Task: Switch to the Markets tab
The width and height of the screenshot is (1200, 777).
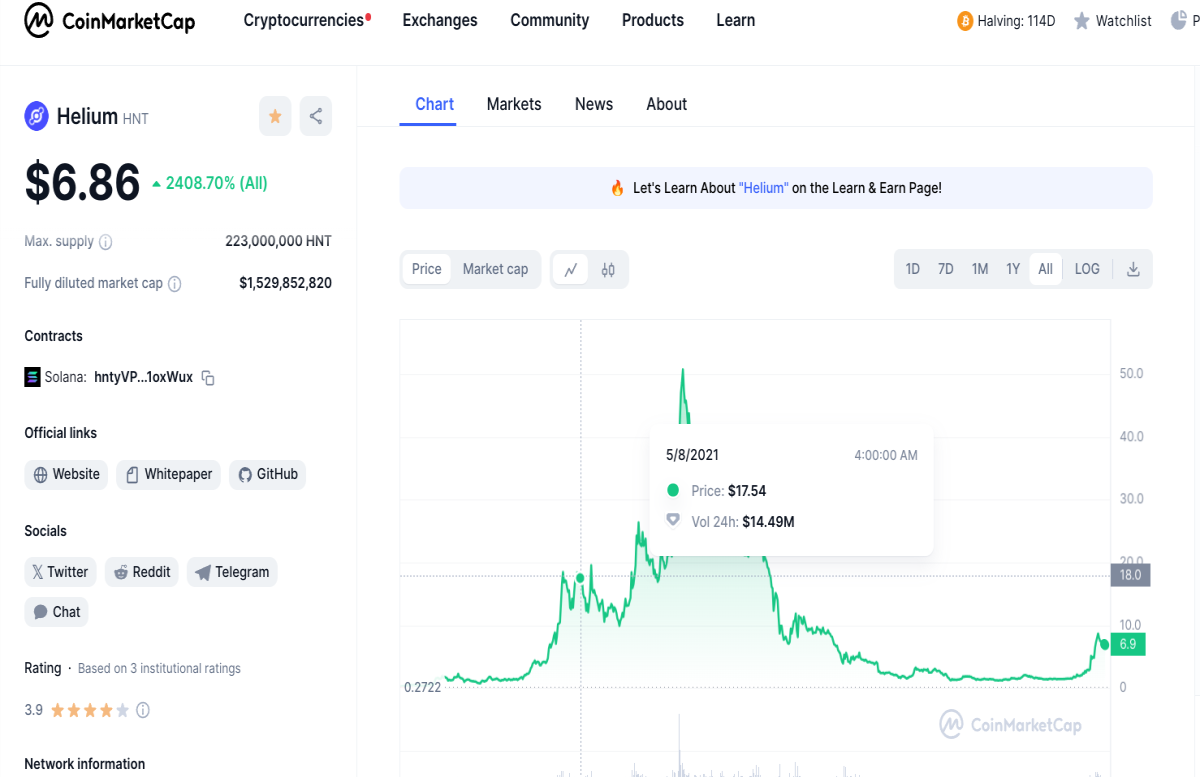Action: [514, 104]
